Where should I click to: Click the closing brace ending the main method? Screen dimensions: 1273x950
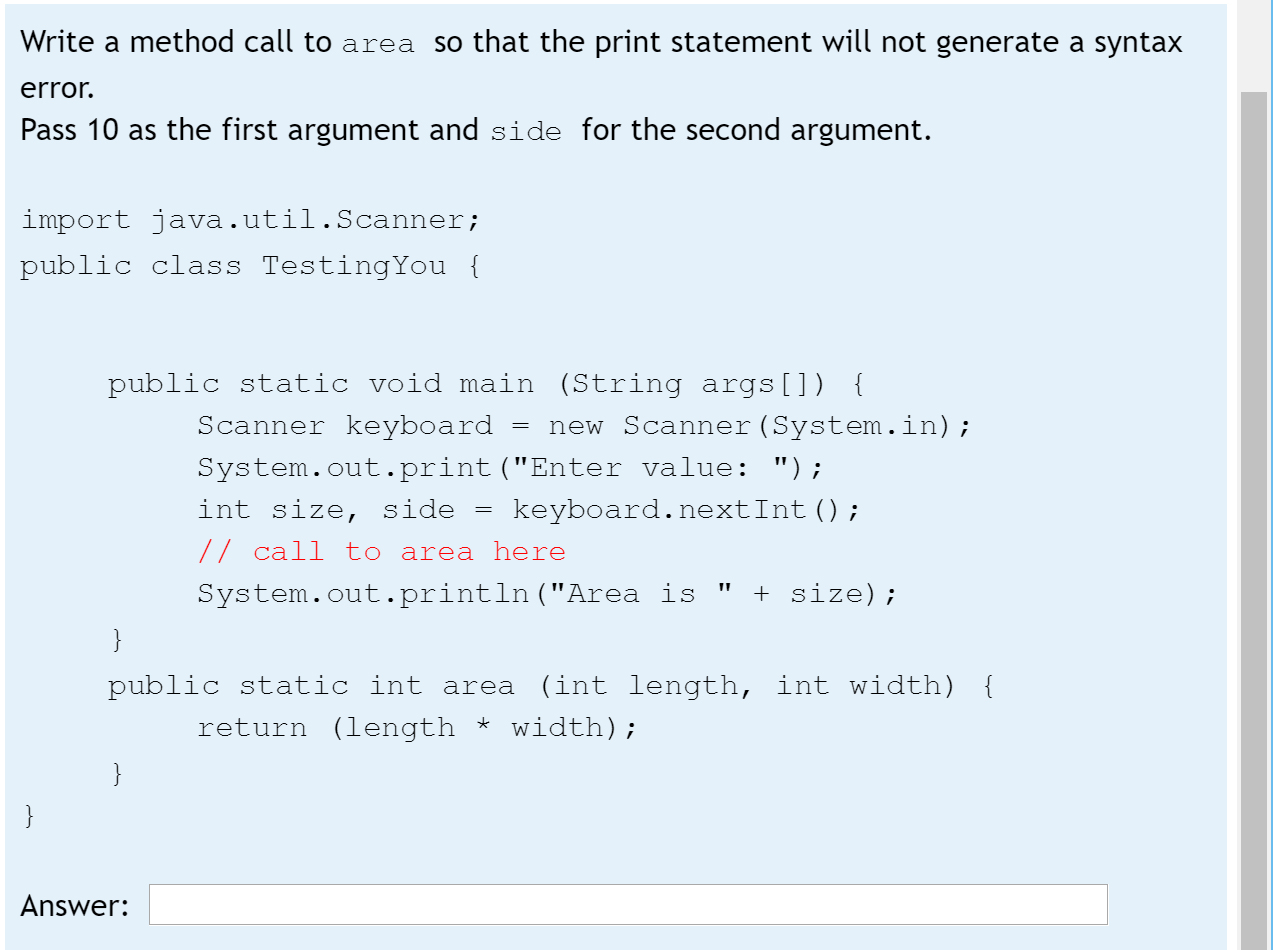(118, 636)
